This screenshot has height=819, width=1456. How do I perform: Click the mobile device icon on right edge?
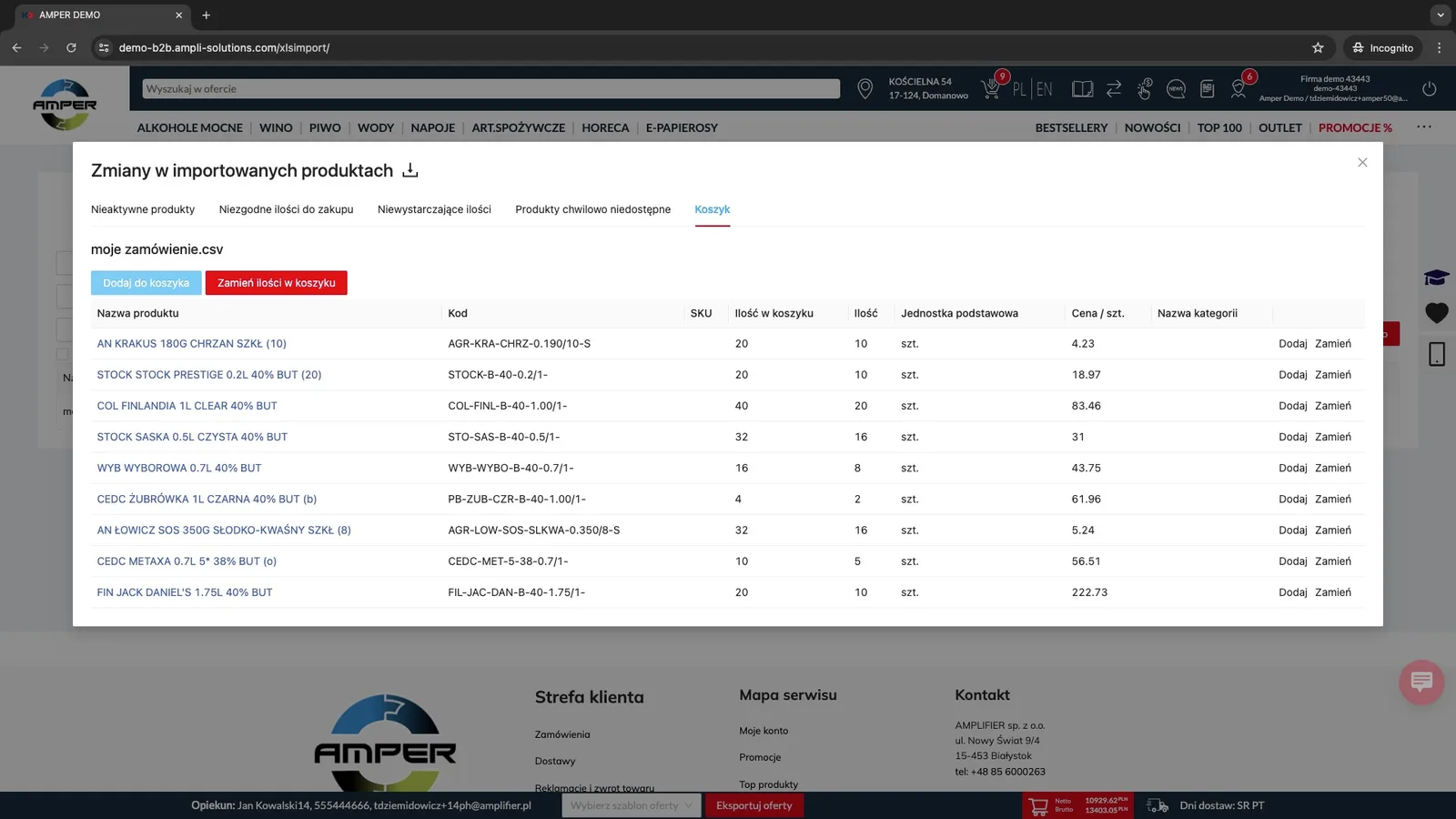click(1437, 354)
